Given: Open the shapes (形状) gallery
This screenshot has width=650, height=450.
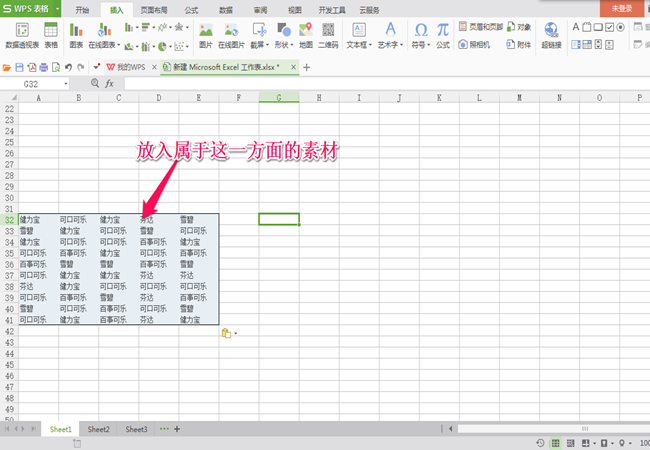Looking at the screenshot, I should click(284, 36).
